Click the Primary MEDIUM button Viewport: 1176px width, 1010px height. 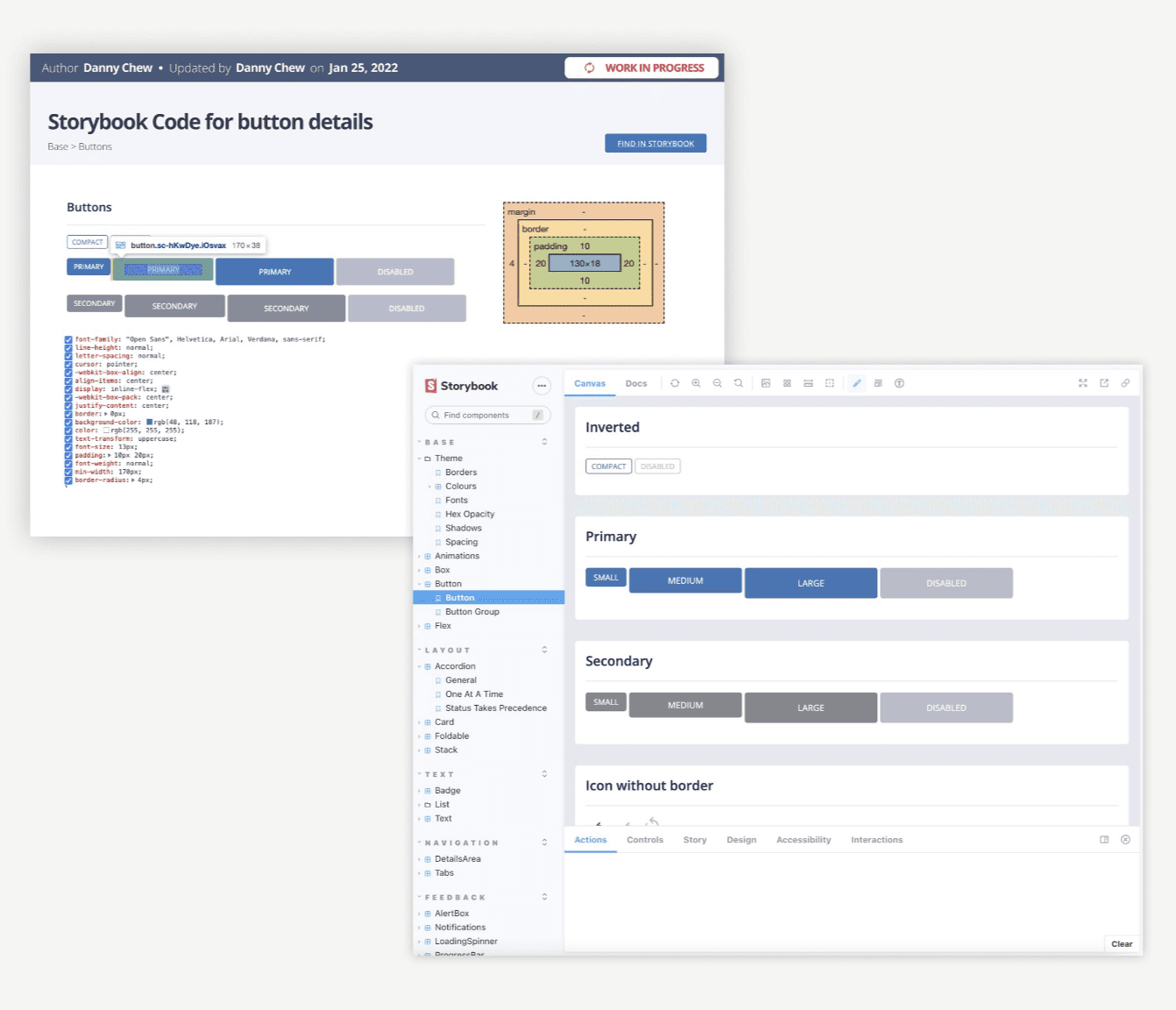click(x=685, y=580)
